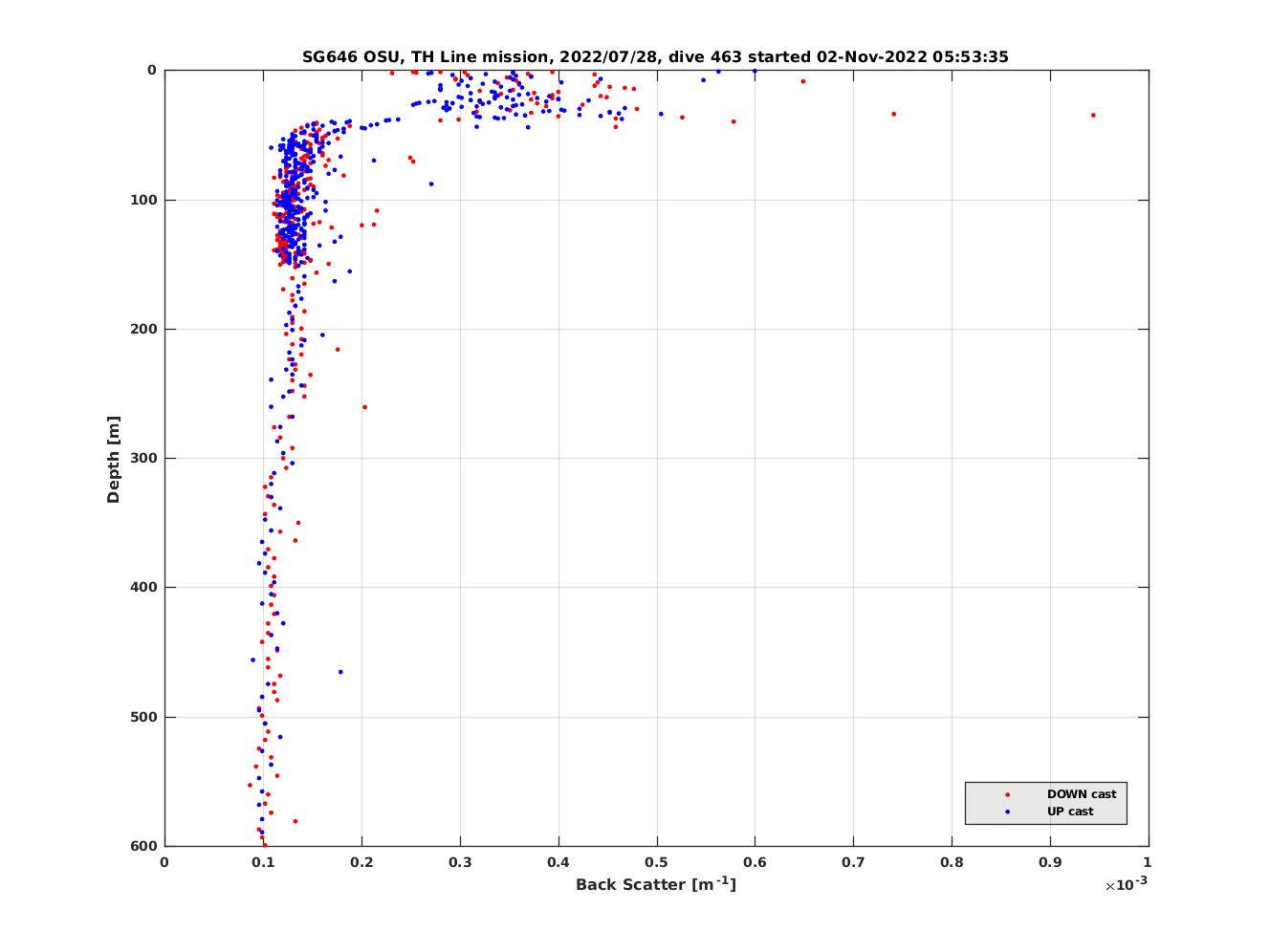Click the x-axis tick label 0.5
The image size is (1270, 952).
pyautogui.click(x=656, y=862)
